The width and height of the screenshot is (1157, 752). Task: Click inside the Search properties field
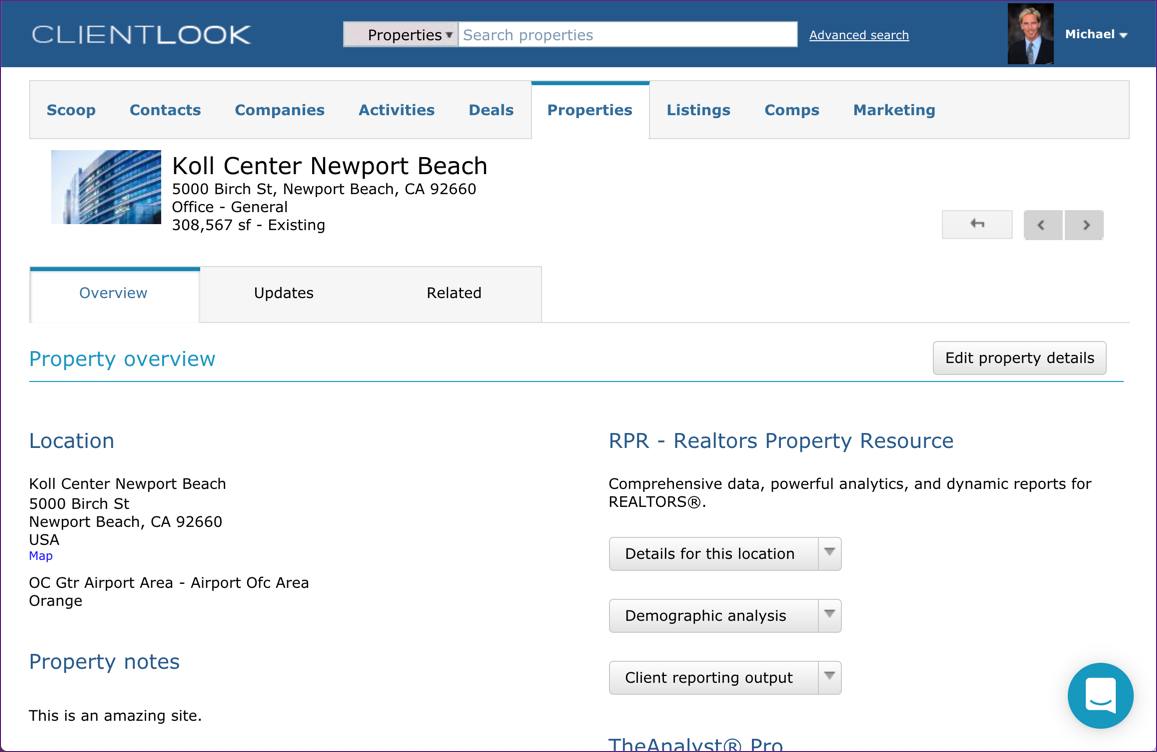[628, 34]
